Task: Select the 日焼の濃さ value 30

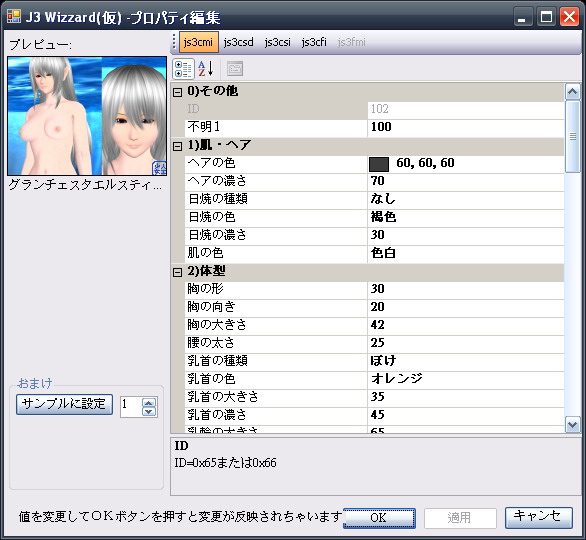Action: (466, 235)
